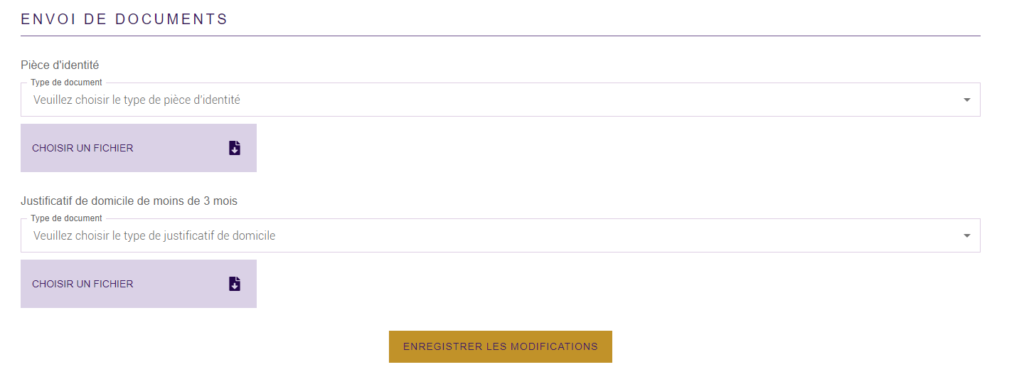Choose a file for the proof of address

(138, 284)
